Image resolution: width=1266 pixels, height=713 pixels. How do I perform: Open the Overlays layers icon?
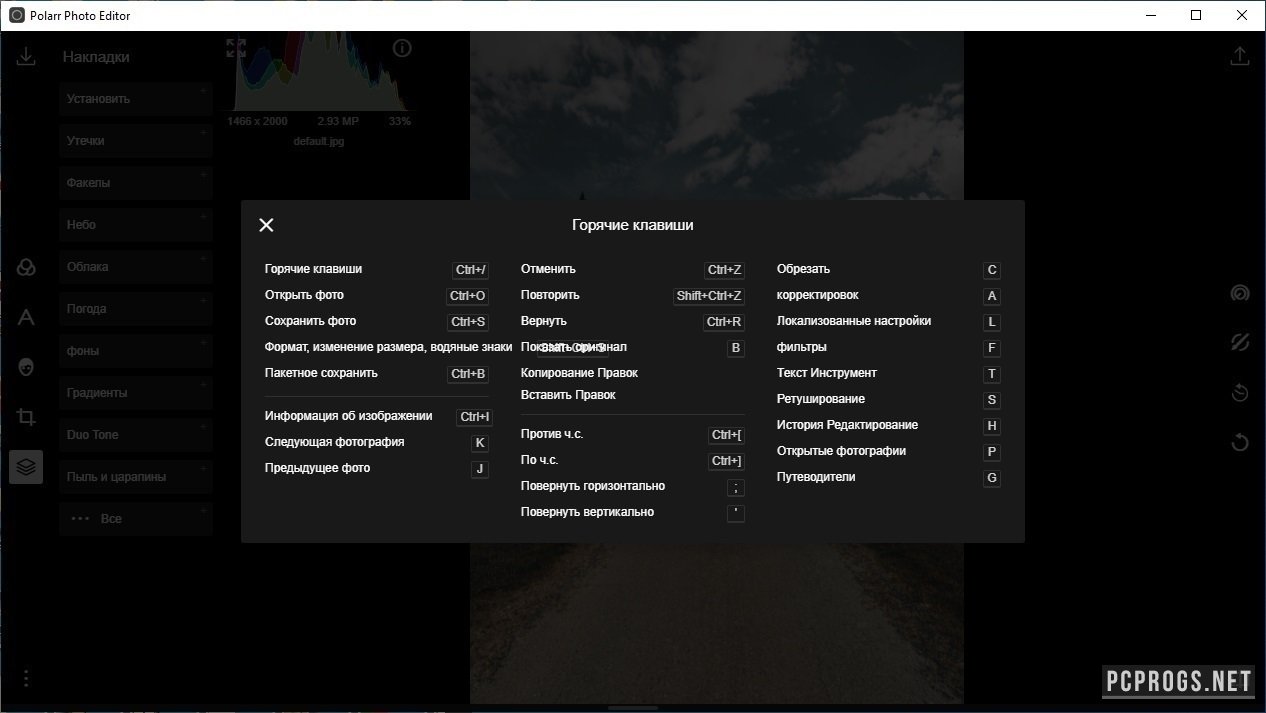pos(26,466)
